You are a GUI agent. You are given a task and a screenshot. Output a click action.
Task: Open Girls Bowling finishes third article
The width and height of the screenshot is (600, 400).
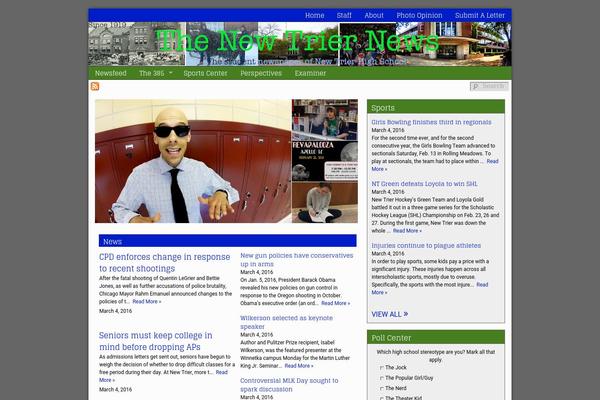tap(431, 122)
